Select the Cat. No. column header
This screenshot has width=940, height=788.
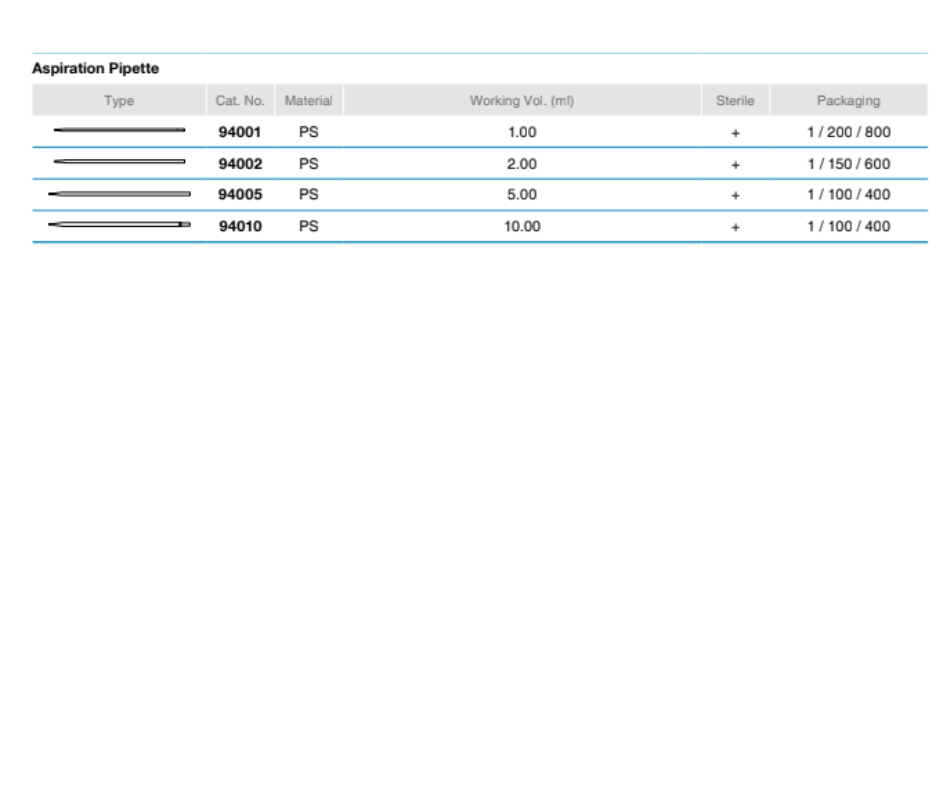240,101
